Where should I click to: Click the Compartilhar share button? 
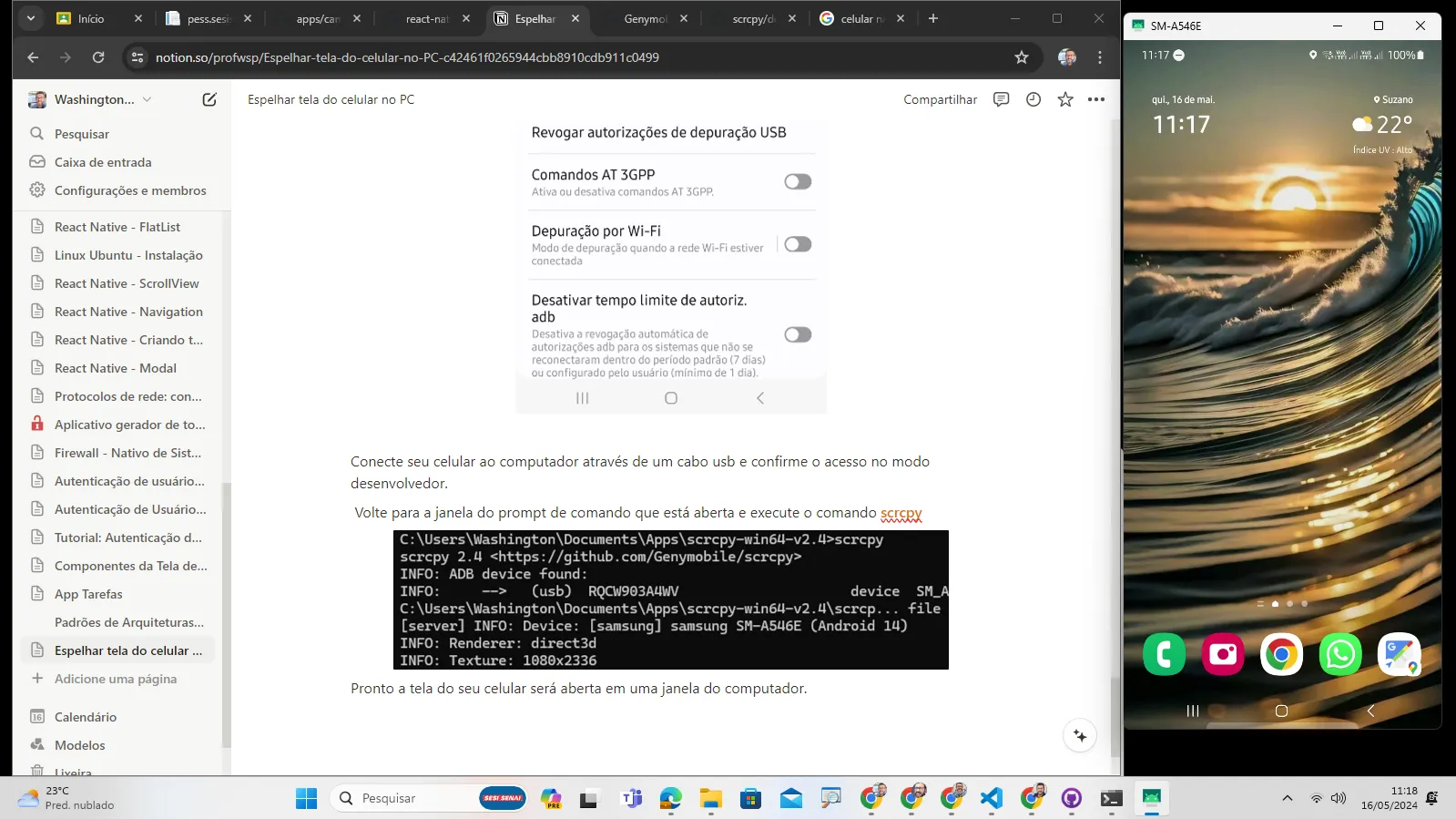tap(940, 99)
